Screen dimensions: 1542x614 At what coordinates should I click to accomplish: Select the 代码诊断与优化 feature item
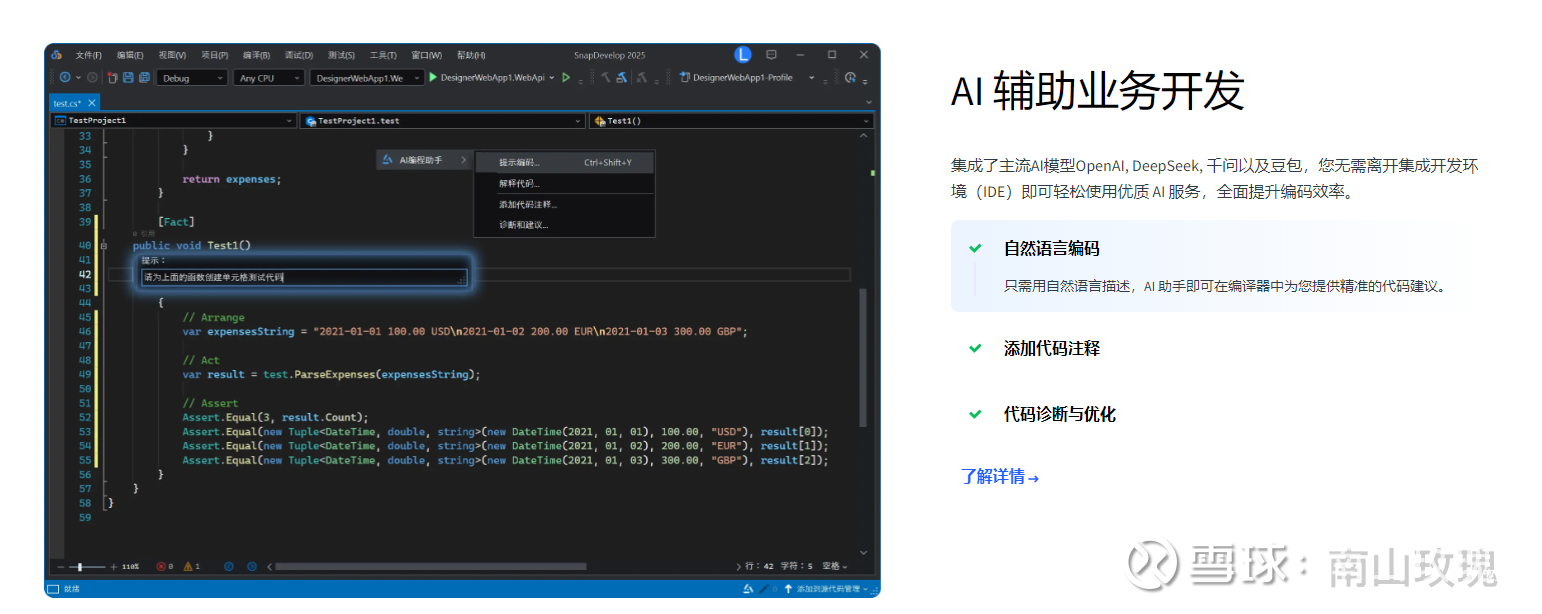[1060, 414]
